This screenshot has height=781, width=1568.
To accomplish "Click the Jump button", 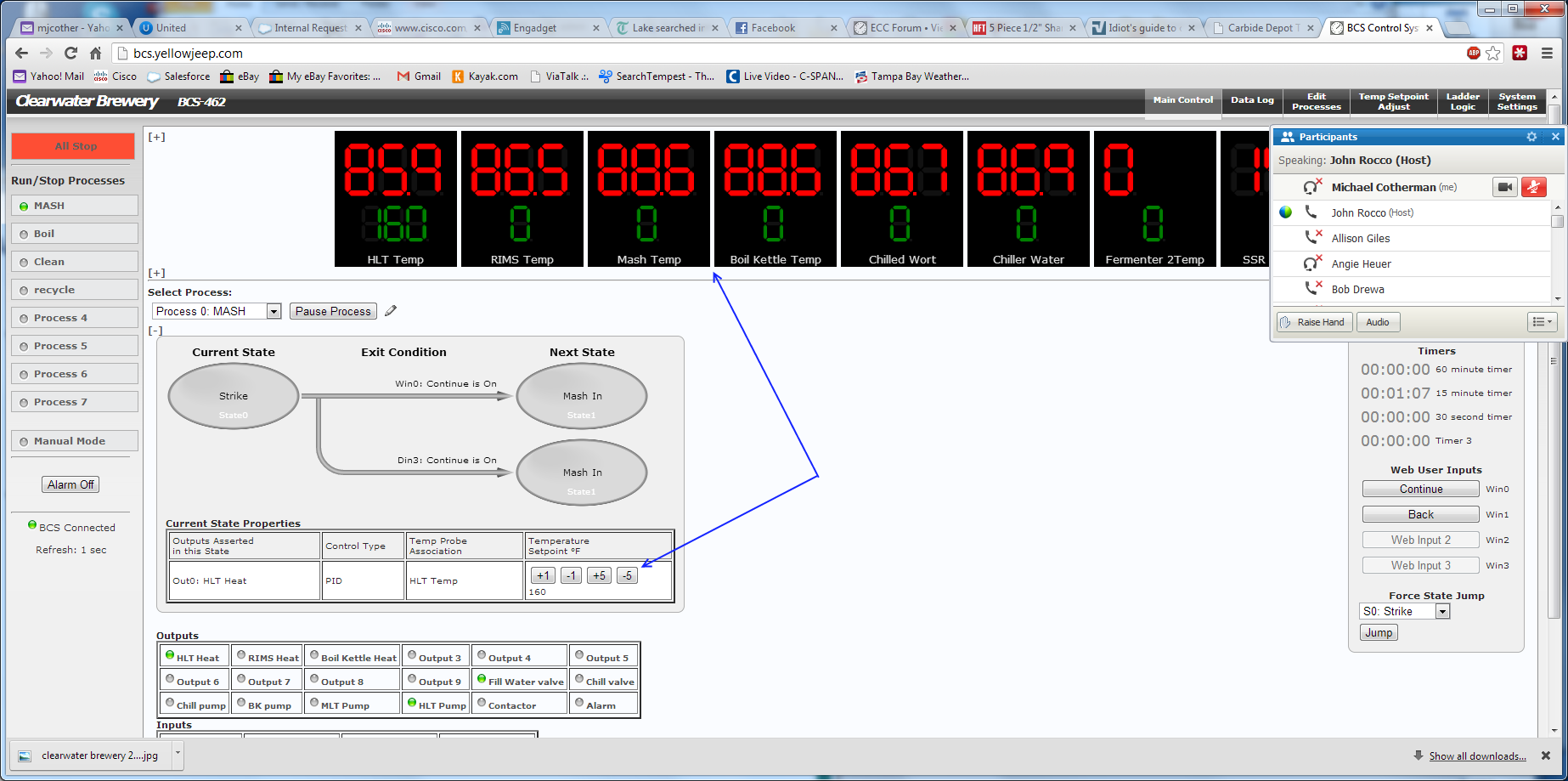I will 1379,632.
